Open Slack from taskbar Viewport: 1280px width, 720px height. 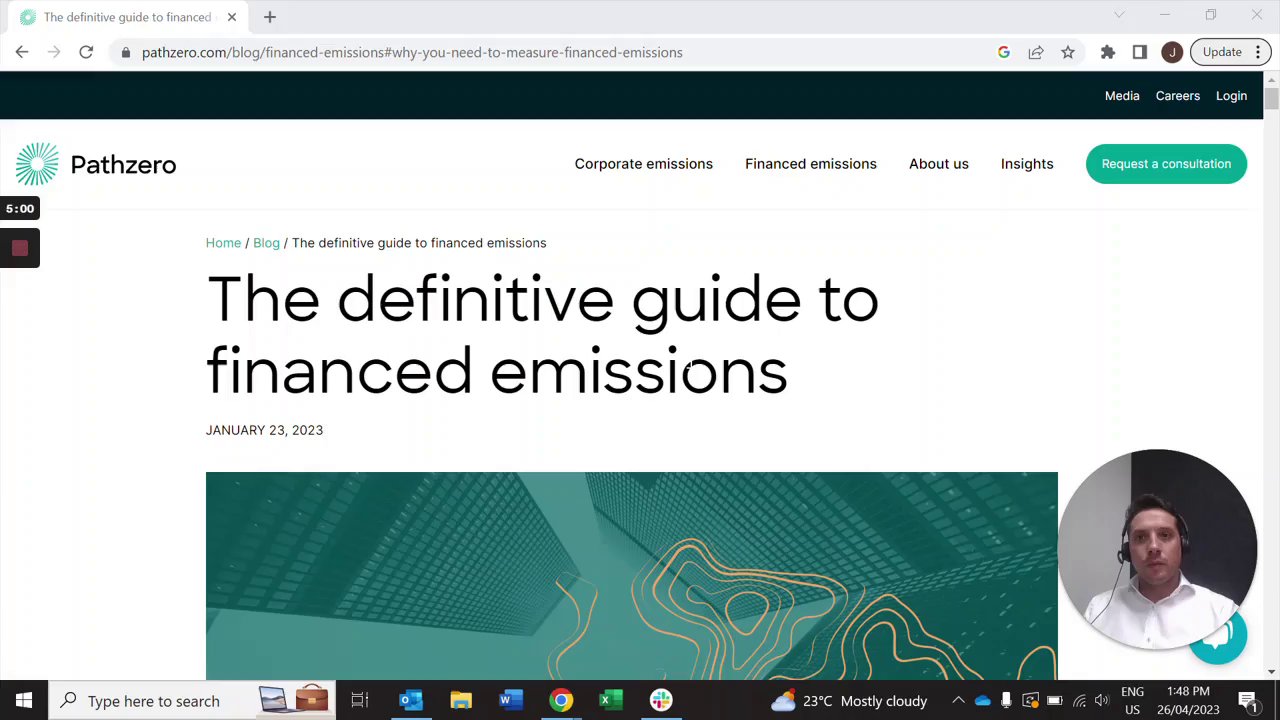click(x=661, y=701)
